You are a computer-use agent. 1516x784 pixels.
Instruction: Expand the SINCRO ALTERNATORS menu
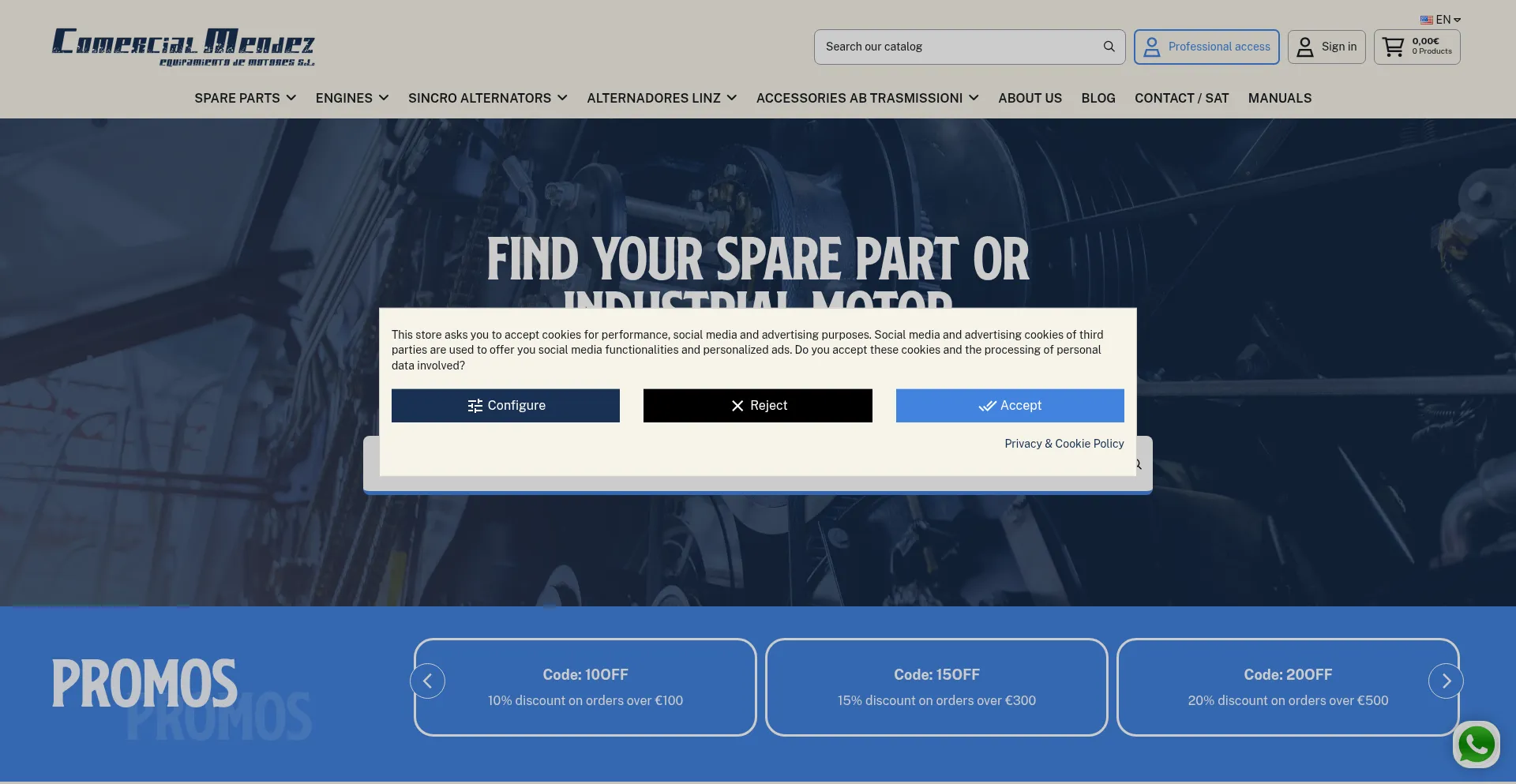click(x=487, y=98)
